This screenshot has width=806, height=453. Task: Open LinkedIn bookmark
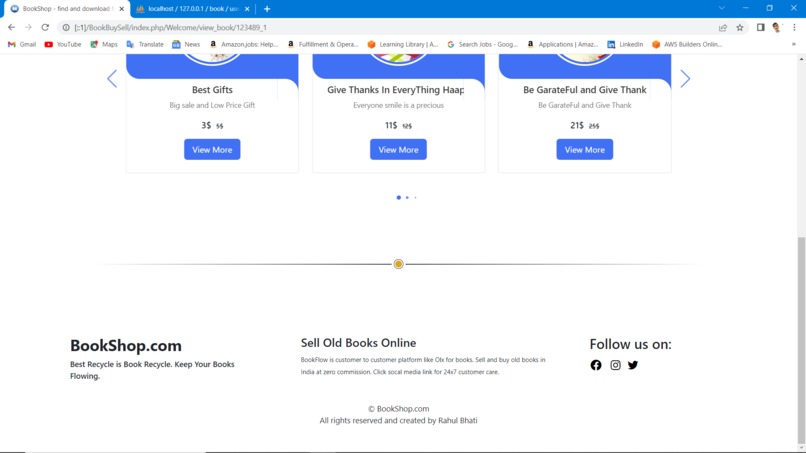click(625, 44)
